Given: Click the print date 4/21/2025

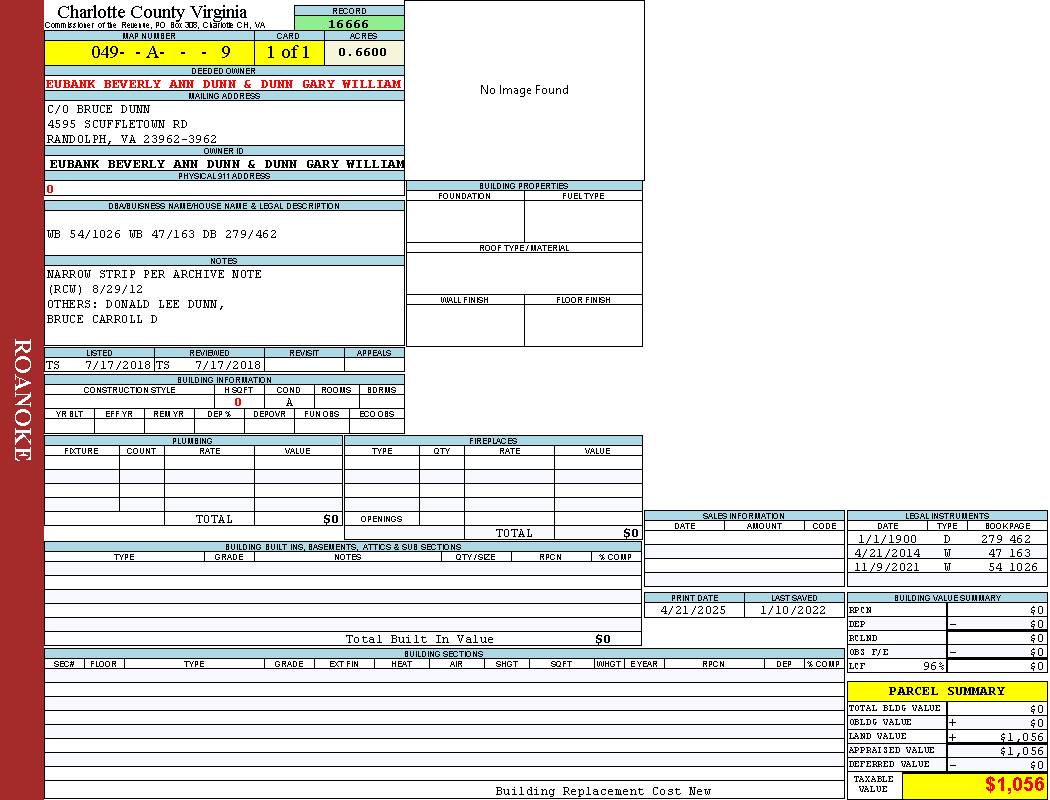Looking at the screenshot, I should click(694, 610).
